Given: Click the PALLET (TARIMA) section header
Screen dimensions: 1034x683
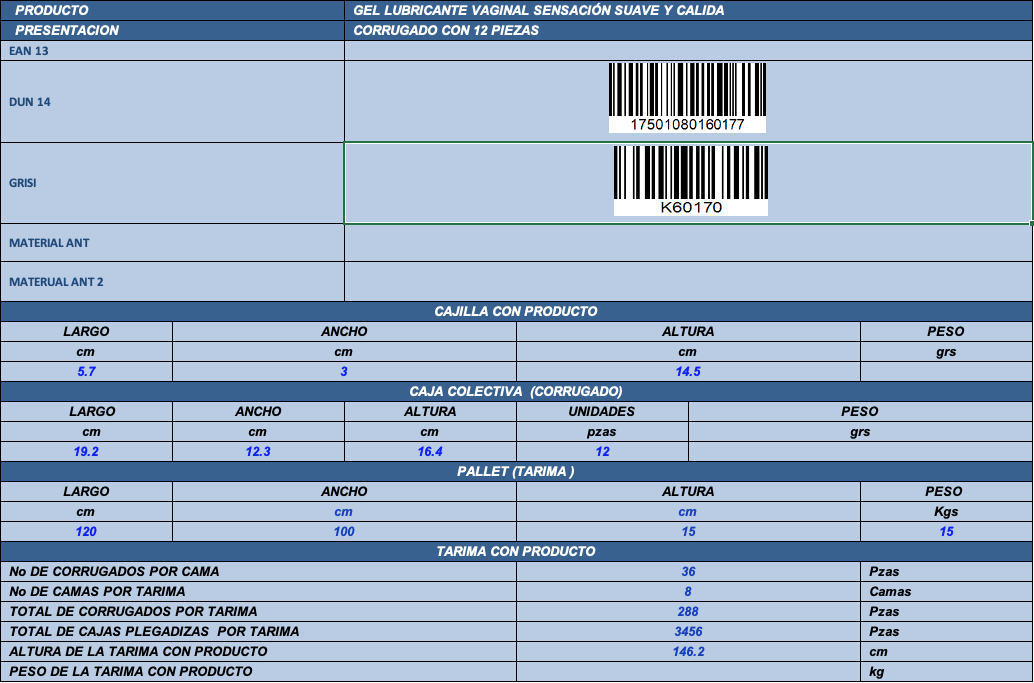Looking at the screenshot, I should coord(516,471).
